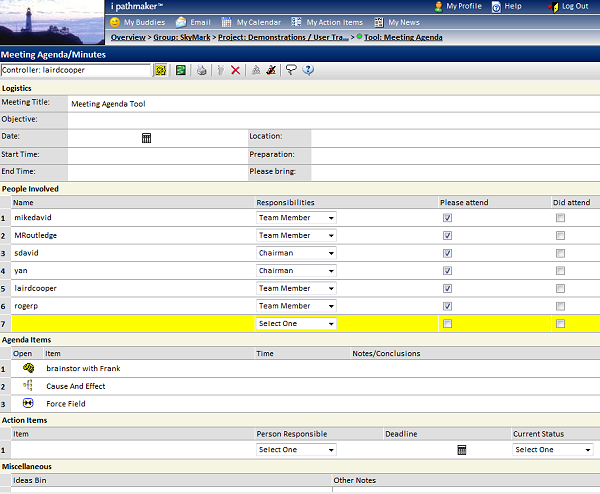Open the Date calendar picker icon
Image resolution: width=600 pixels, height=494 pixels.
coord(146,138)
